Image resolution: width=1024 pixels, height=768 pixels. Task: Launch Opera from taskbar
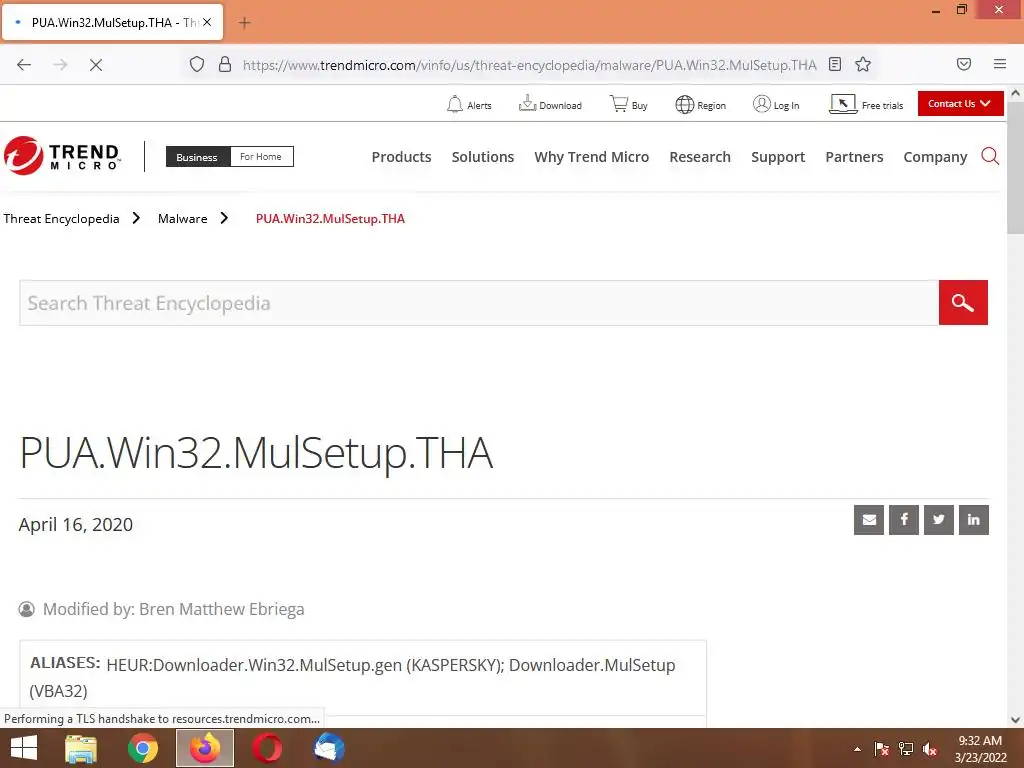(267, 748)
